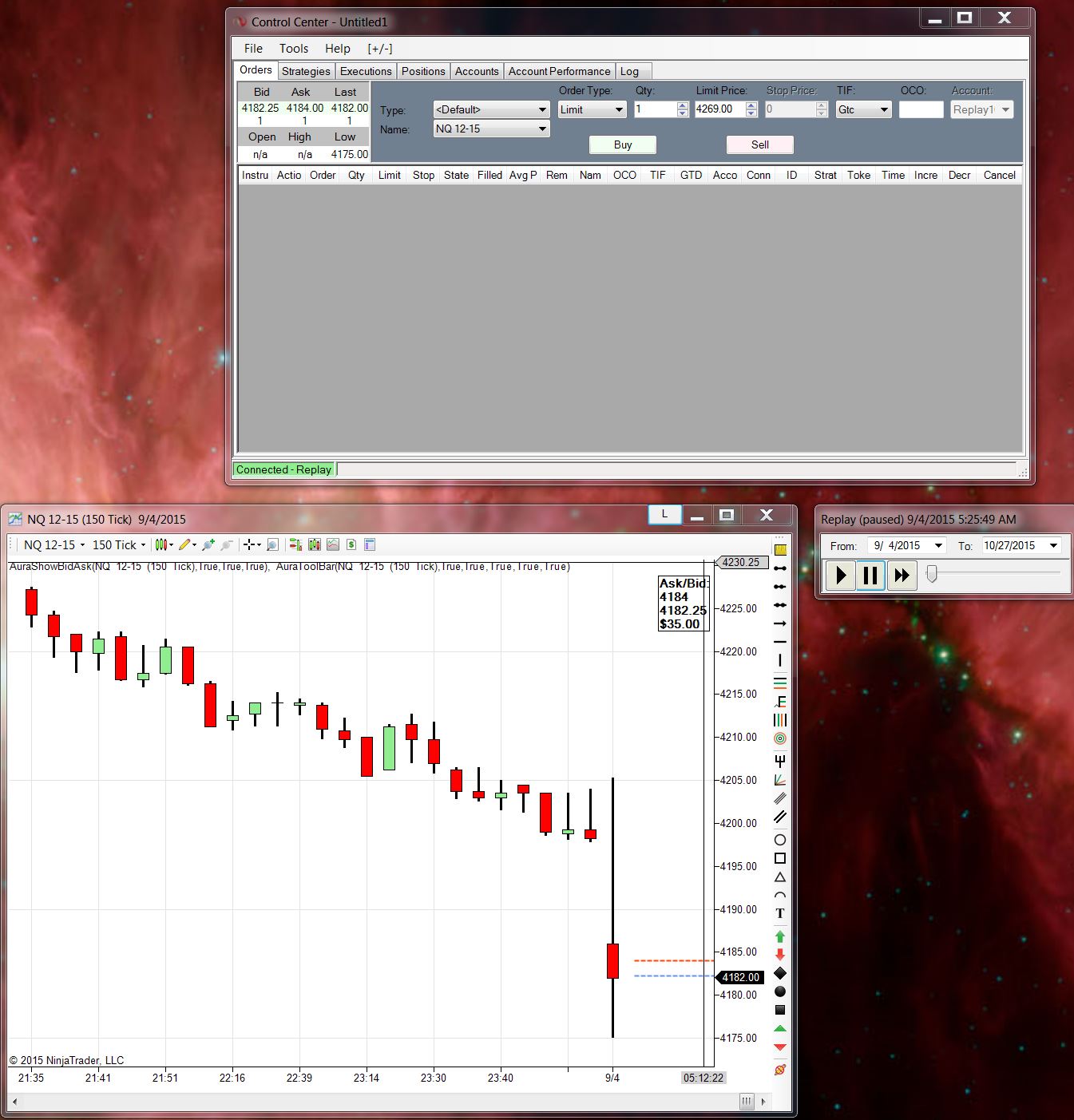This screenshot has height=1120, width=1074.
Task: Open the Name NQ 12-15 dropdown
Action: pyautogui.click(x=491, y=129)
